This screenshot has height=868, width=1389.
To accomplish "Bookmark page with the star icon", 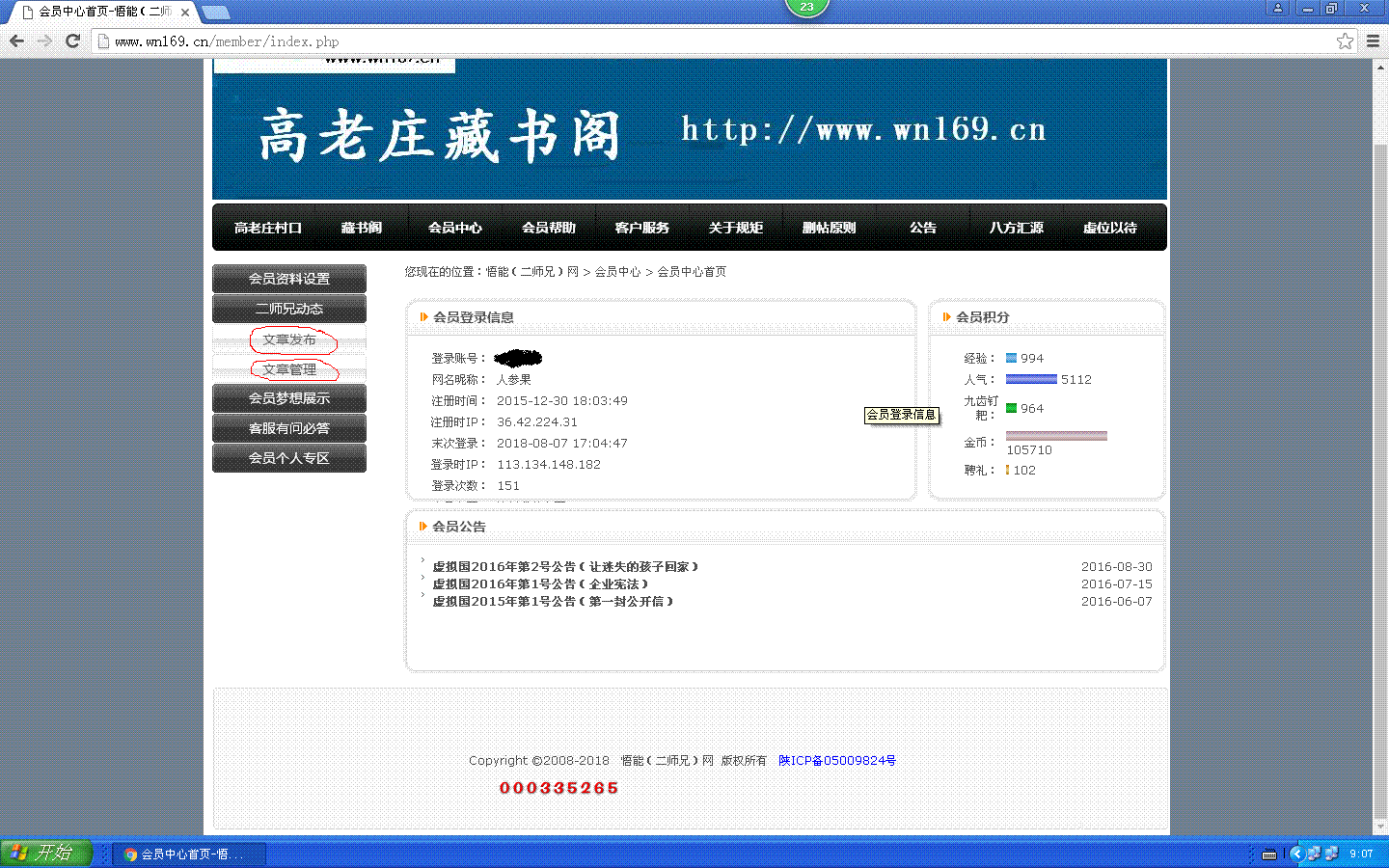I will (x=1345, y=41).
